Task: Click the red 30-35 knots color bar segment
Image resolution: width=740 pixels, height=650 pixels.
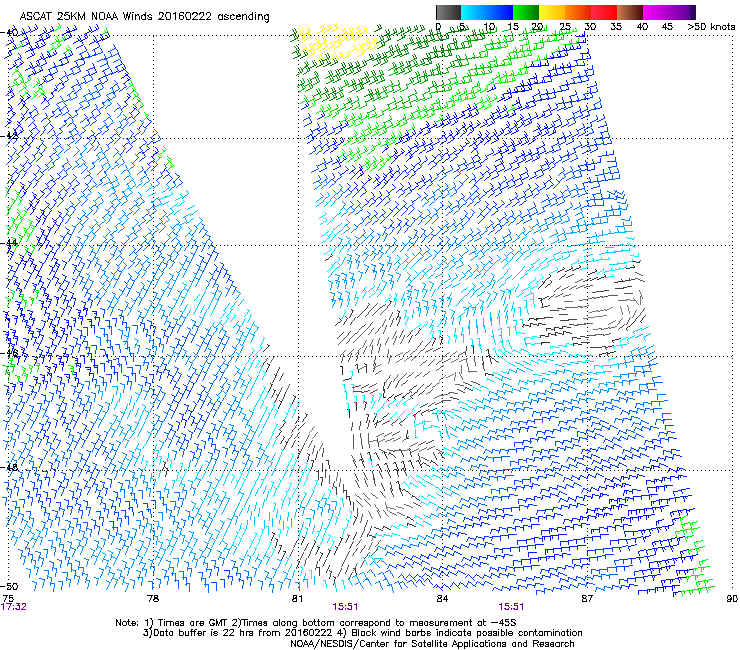Action: tap(604, 12)
